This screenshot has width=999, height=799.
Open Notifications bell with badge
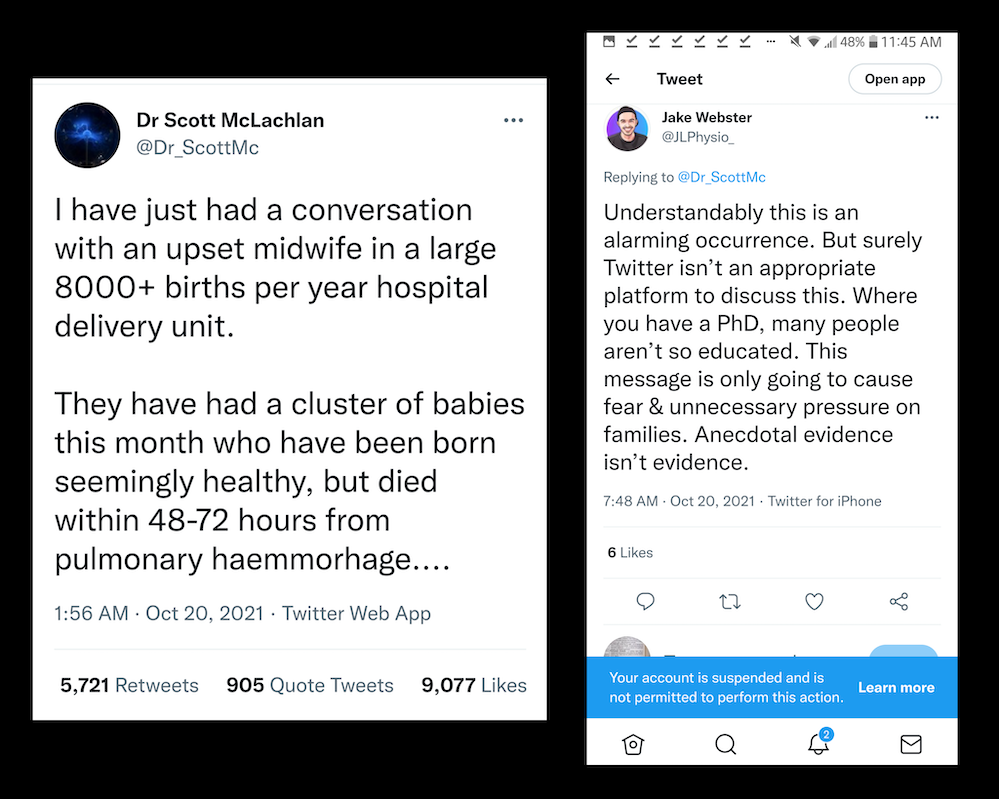click(x=819, y=744)
